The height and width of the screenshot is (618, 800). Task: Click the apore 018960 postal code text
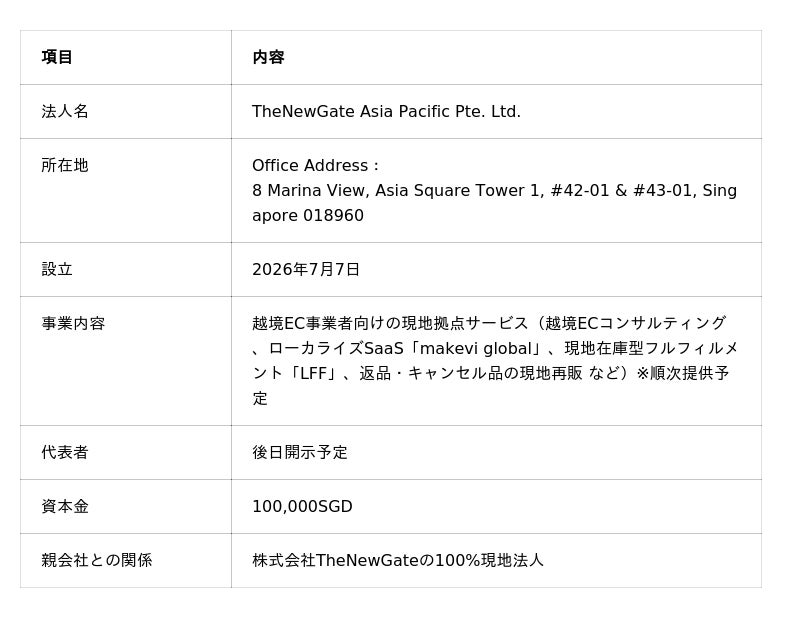click(308, 215)
